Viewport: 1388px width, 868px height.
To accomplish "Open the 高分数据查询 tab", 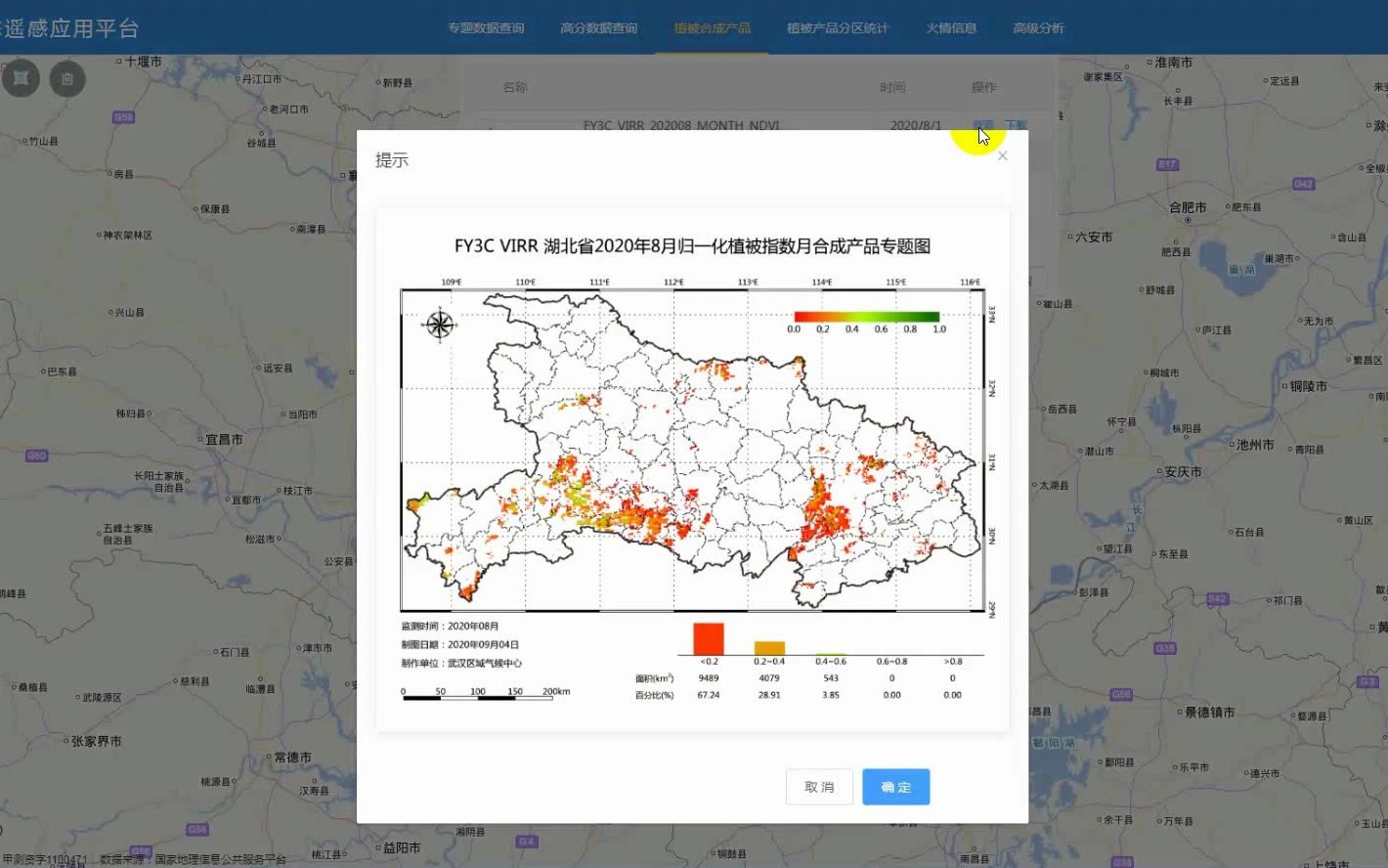I will (599, 28).
